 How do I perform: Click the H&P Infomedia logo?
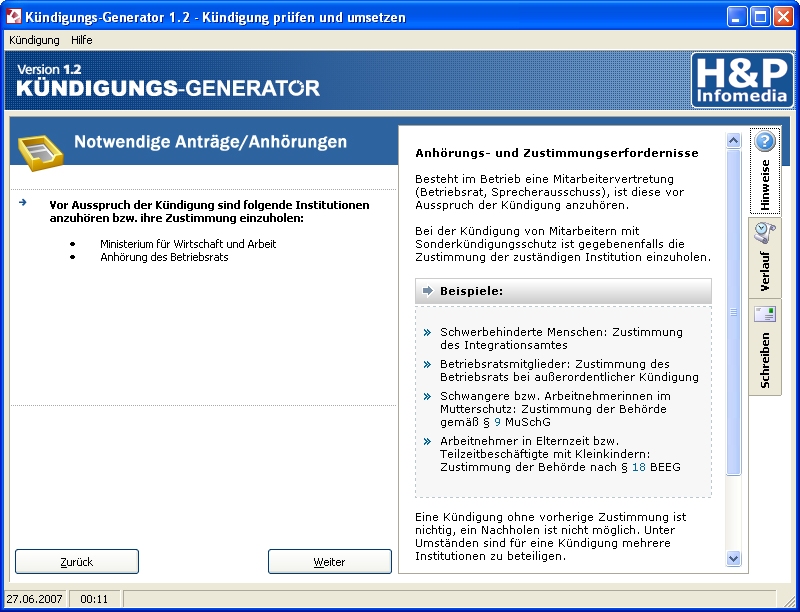[x=742, y=80]
